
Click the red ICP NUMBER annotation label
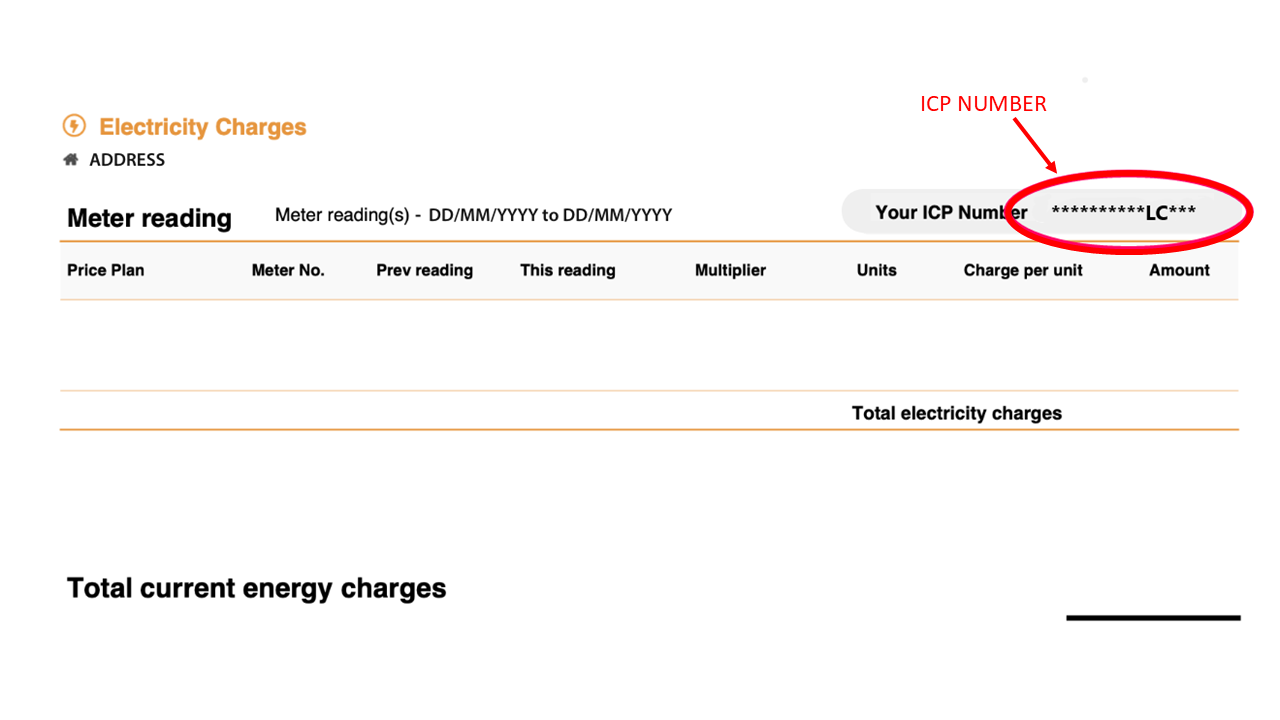(983, 104)
